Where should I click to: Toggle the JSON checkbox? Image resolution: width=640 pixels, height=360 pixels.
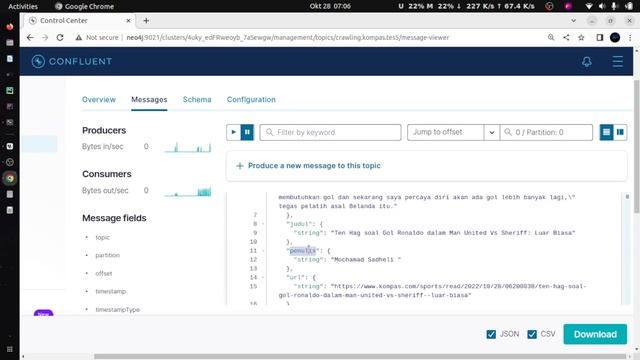[x=491, y=334]
